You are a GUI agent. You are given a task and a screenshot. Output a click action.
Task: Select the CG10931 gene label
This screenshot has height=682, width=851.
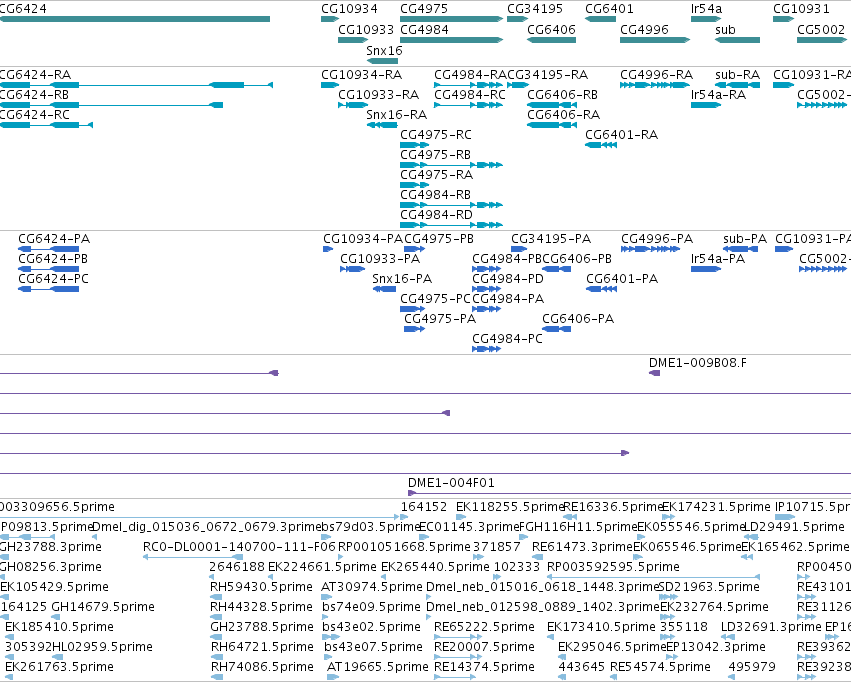801,9
